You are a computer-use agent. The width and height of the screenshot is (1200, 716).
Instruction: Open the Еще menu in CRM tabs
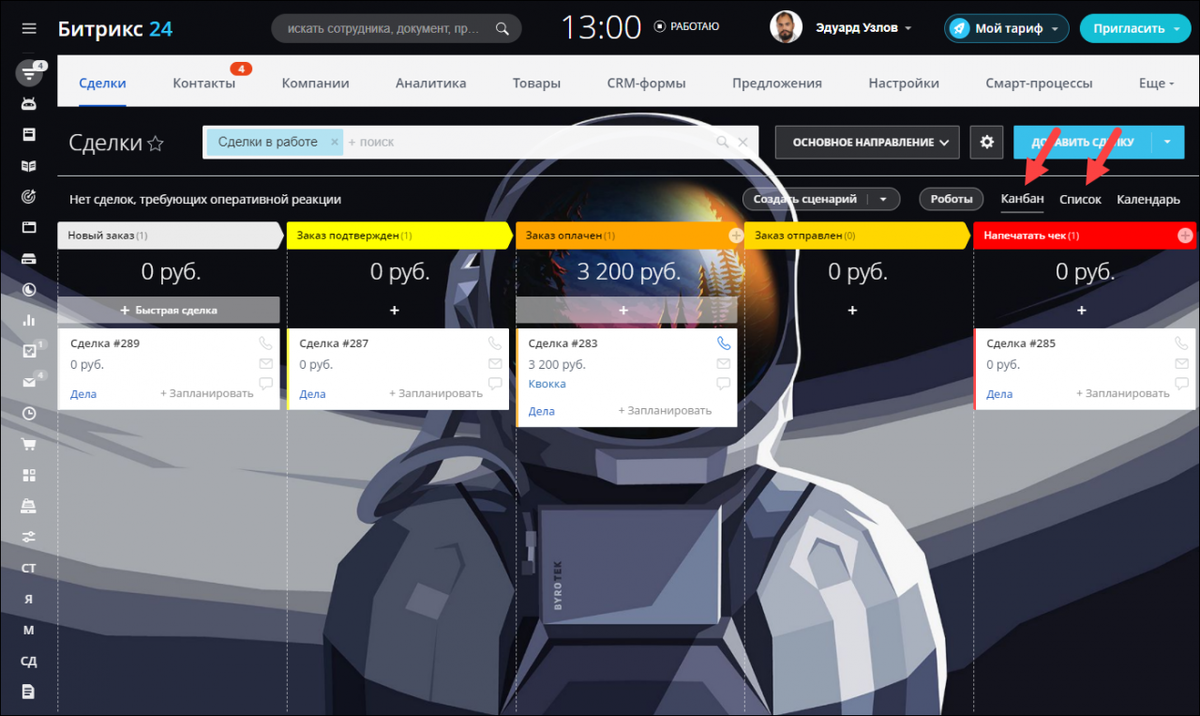click(1157, 84)
